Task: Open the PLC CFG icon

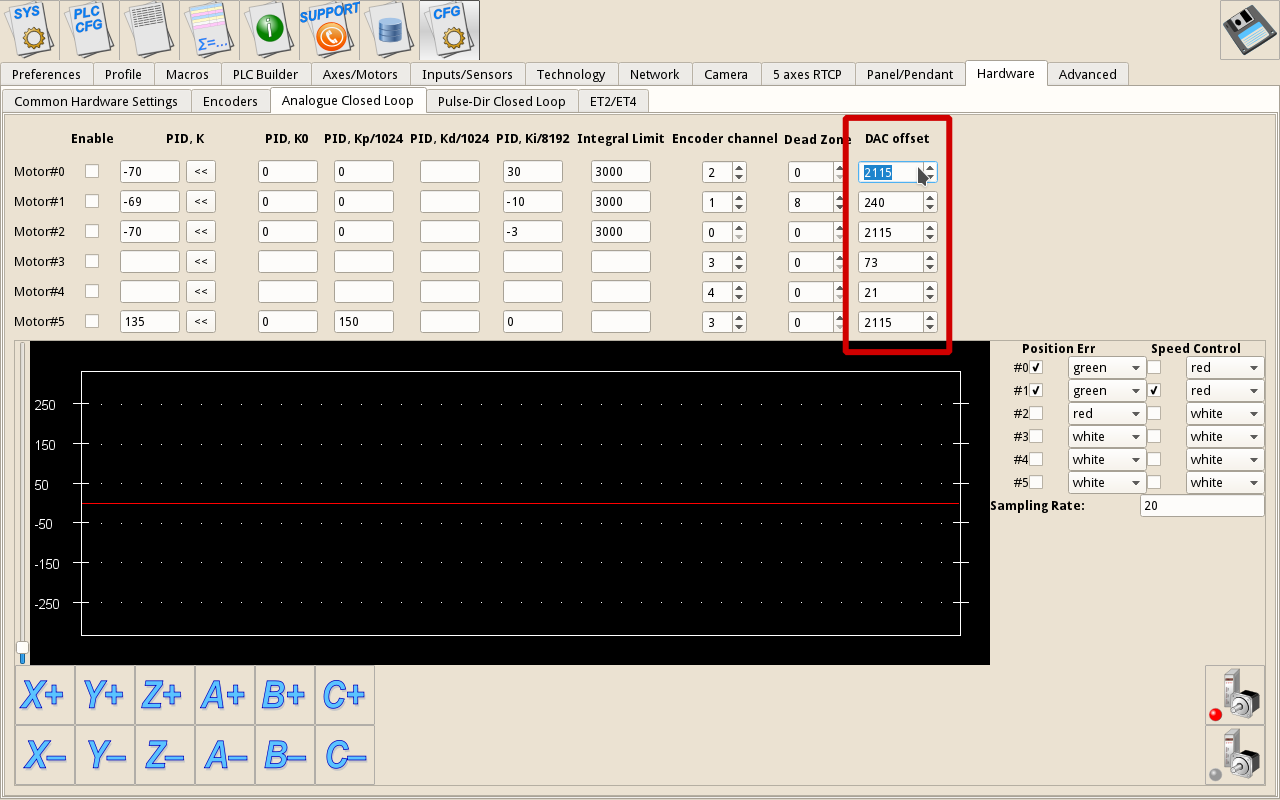Action: pyautogui.click(x=90, y=30)
